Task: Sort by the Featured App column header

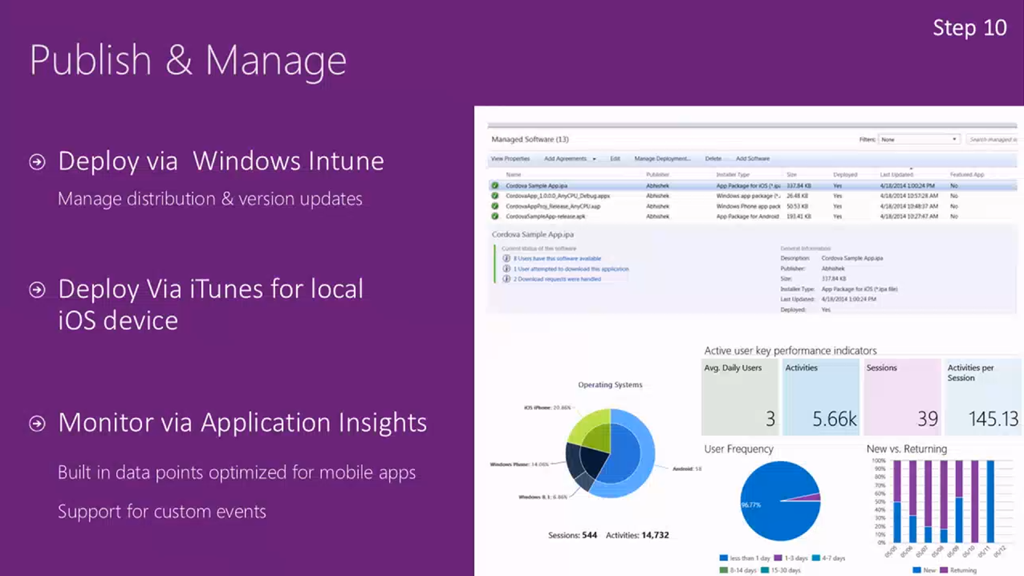Action: tap(967, 175)
